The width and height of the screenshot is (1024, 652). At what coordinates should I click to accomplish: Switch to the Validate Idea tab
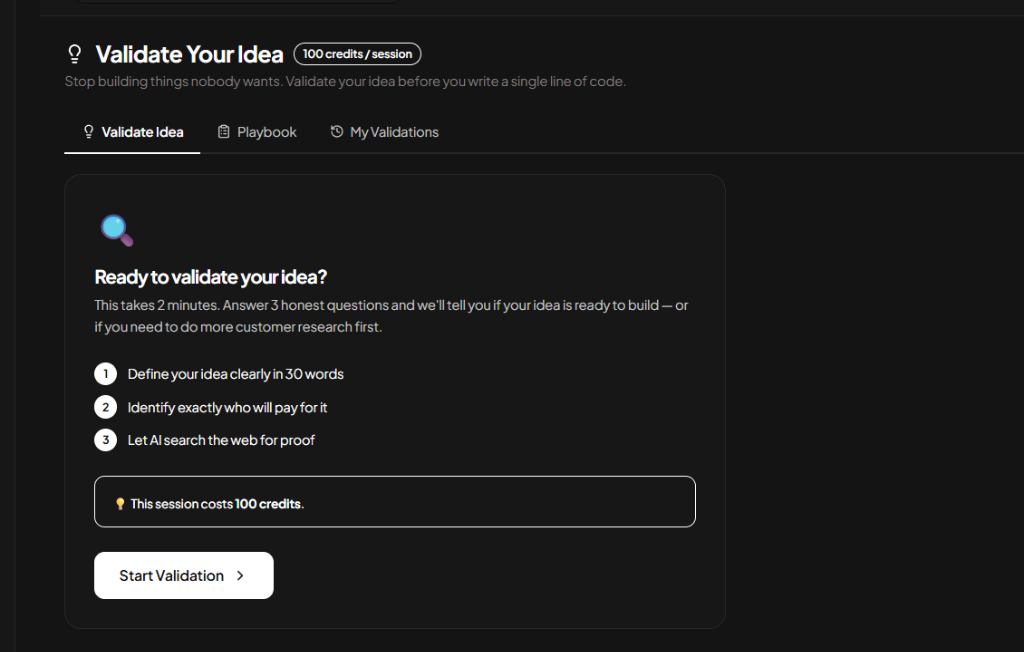133,132
